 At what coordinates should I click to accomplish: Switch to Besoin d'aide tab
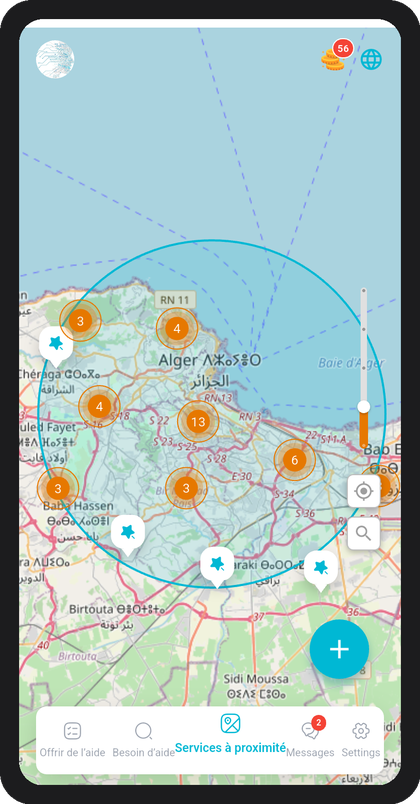144,740
